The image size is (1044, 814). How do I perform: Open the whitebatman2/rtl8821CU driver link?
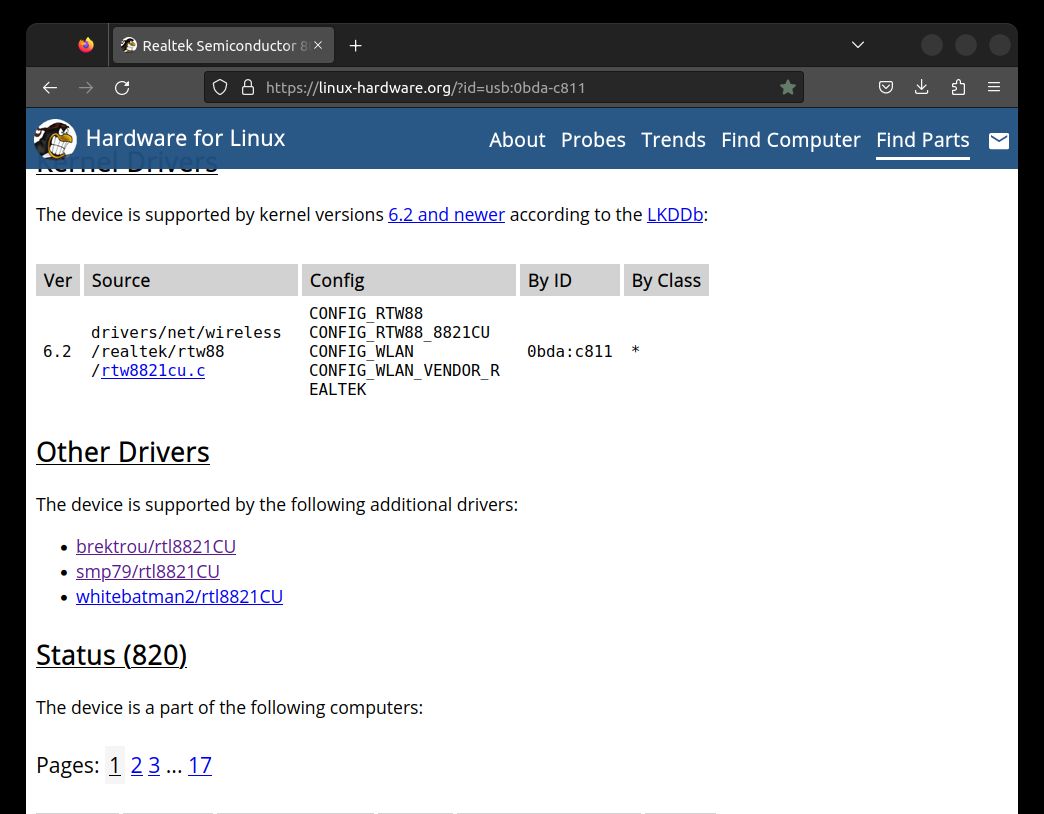pos(179,597)
